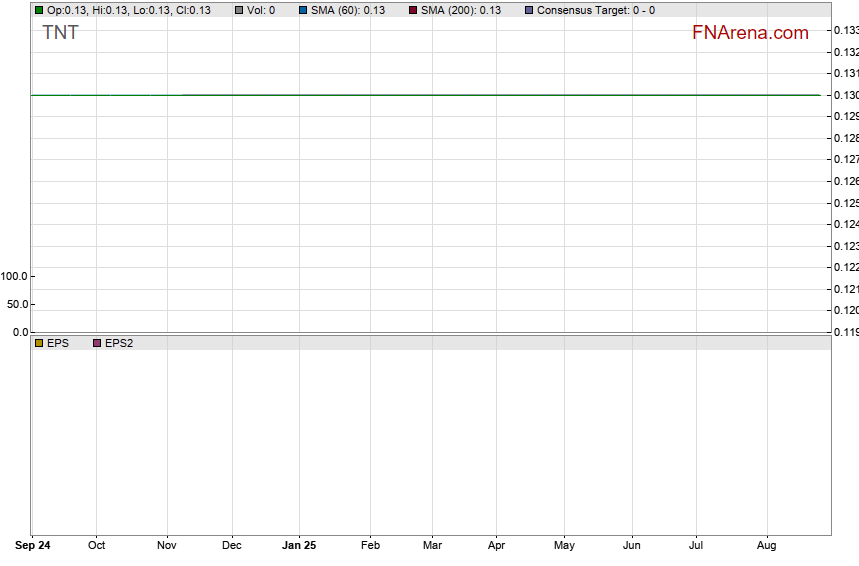This screenshot has height=566, width=859.
Task: Click the dark red SMA (200) swatch
Action: pyautogui.click(x=414, y=10)
